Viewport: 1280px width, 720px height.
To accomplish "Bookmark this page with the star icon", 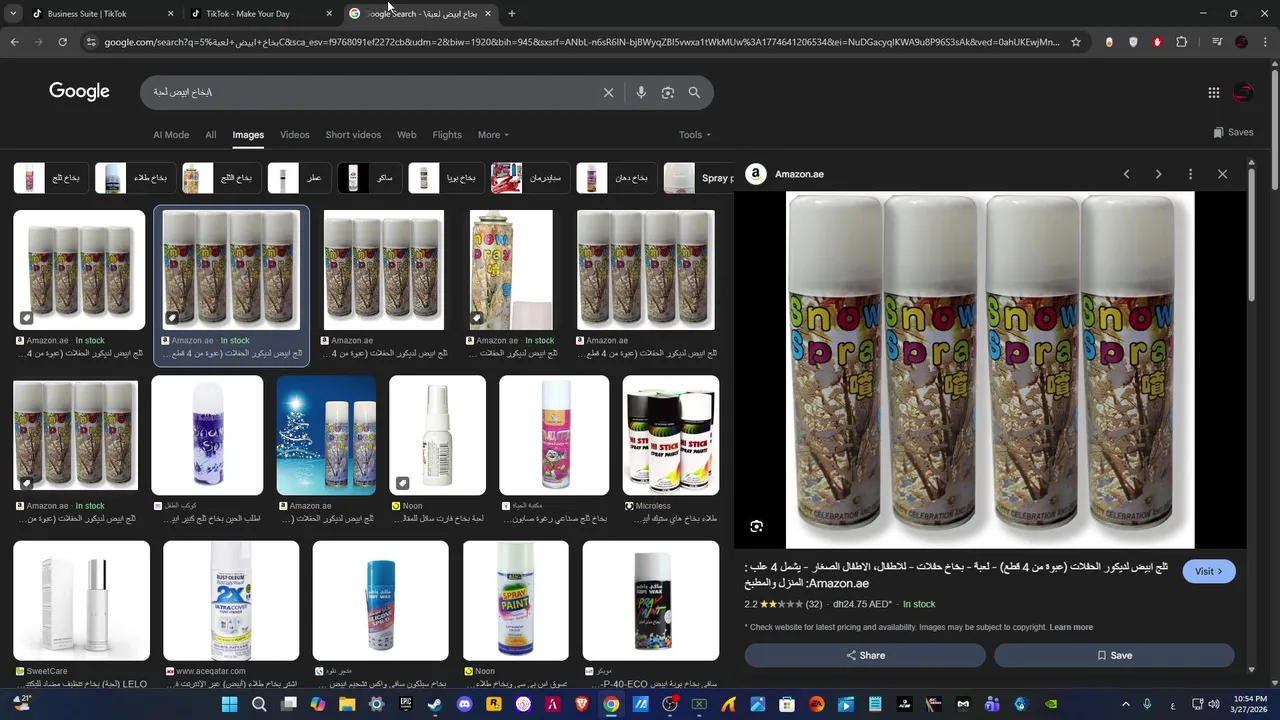I will click(x=1076, y=42).
